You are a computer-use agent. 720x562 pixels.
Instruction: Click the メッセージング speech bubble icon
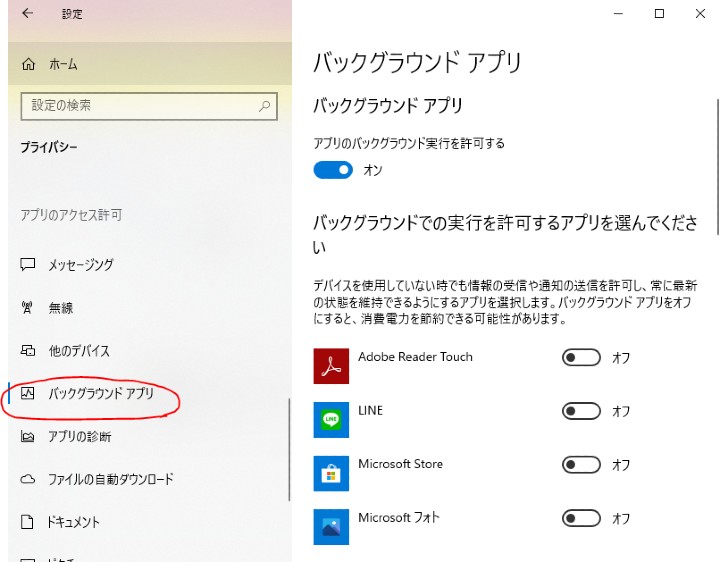(28, 264)
